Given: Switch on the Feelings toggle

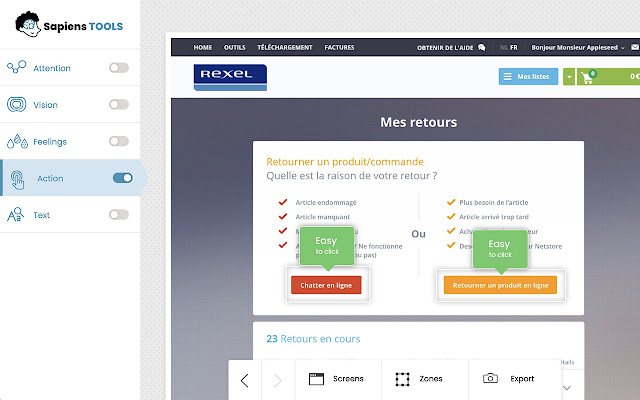Looking at the screenshot, I should click(119, 141).
